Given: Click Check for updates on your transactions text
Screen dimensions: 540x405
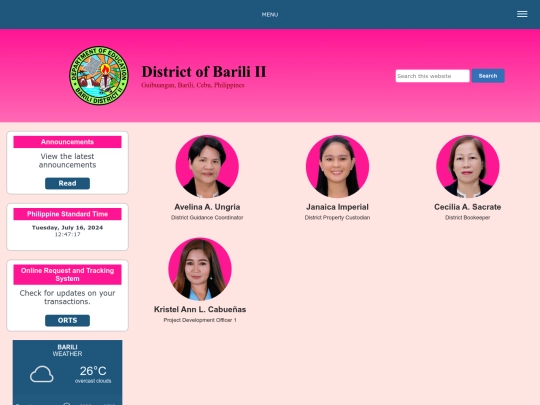Looking at the screenshot, I should (x=68, y=297).
